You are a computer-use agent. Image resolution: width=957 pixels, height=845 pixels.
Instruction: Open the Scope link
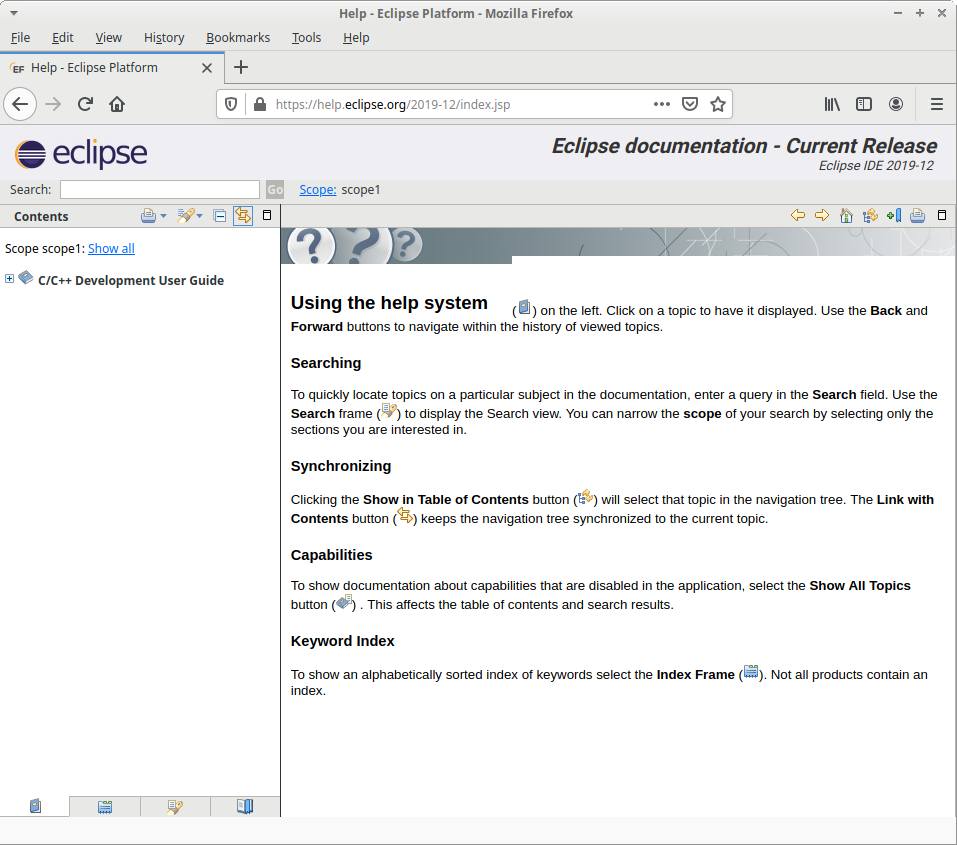317,189
